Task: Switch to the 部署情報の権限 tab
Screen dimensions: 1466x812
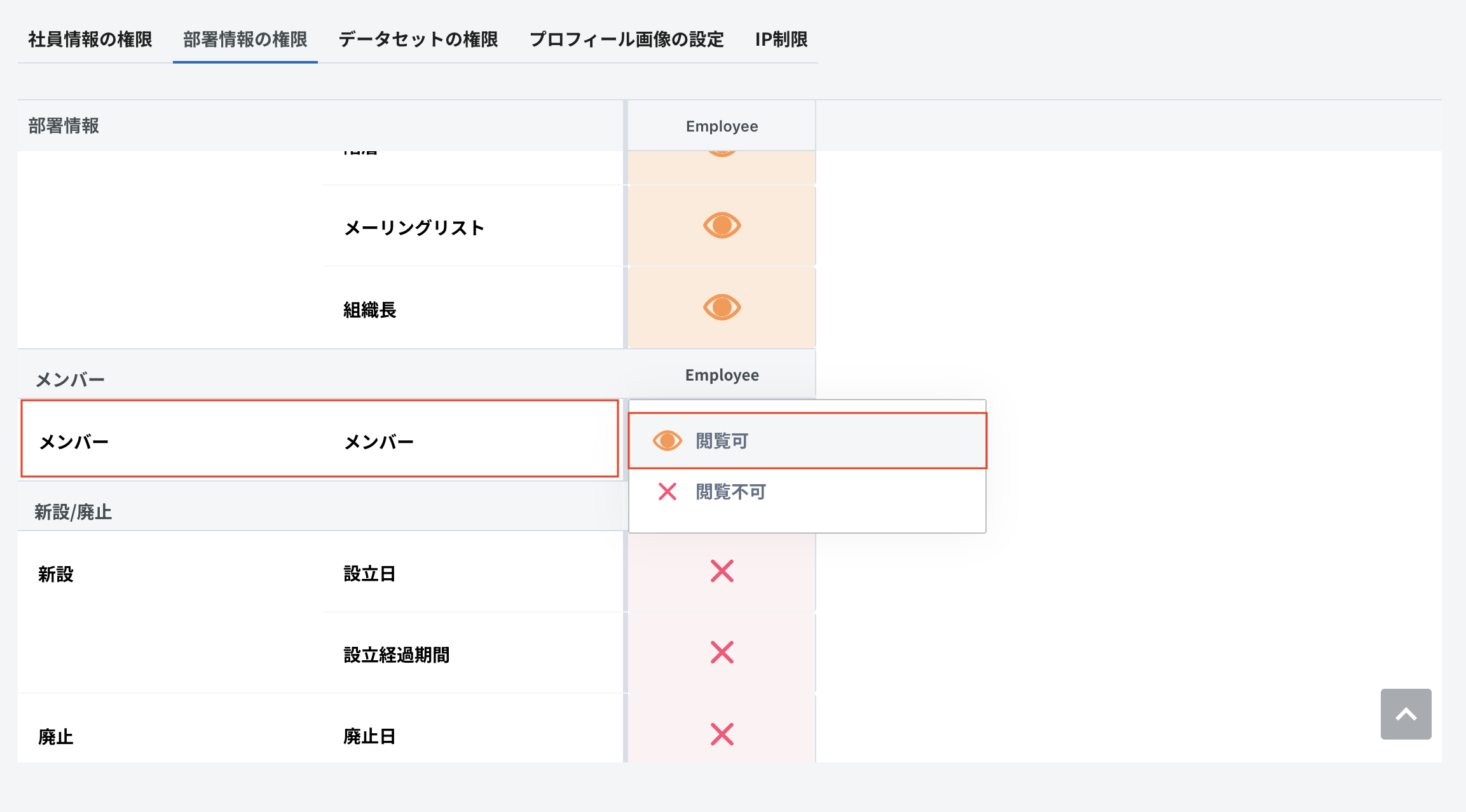Action: 245,39
